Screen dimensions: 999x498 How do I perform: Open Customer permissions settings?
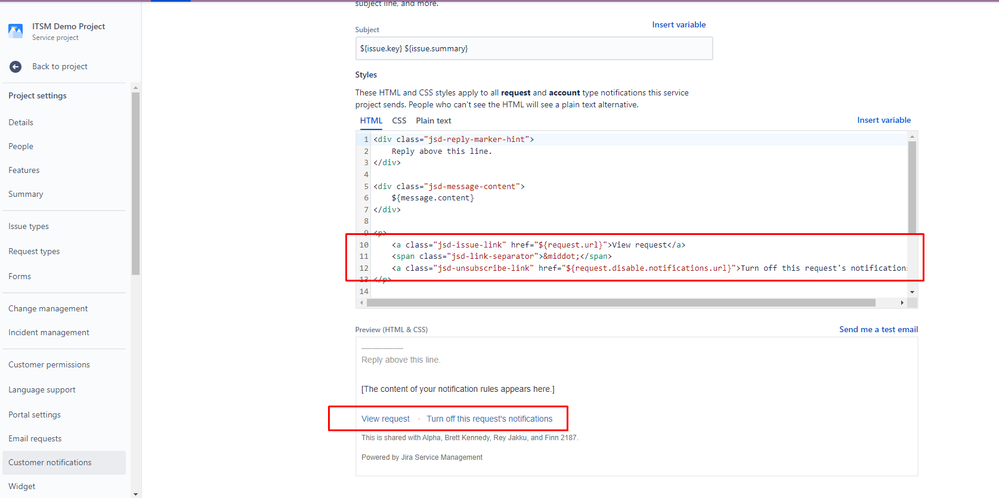point(49,365)
